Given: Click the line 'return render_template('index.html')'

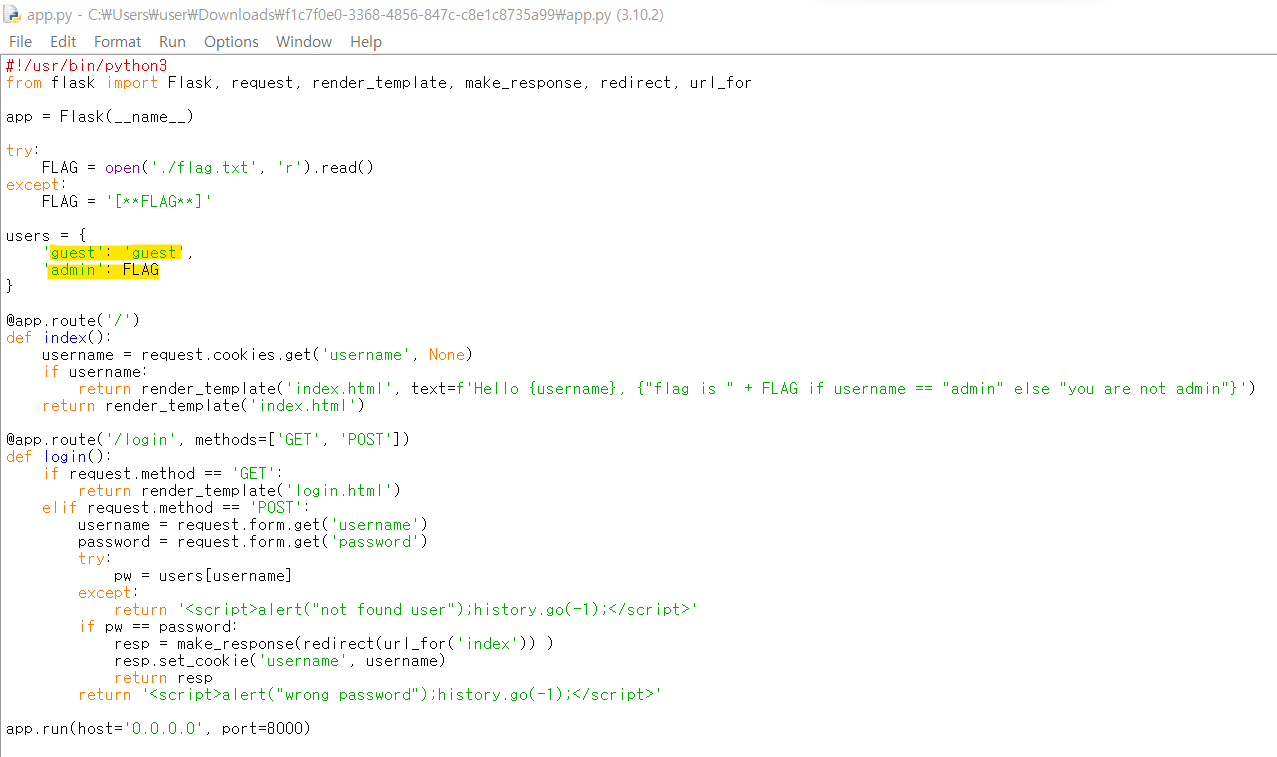Looking at the screenshot, I should pos(204,405).
